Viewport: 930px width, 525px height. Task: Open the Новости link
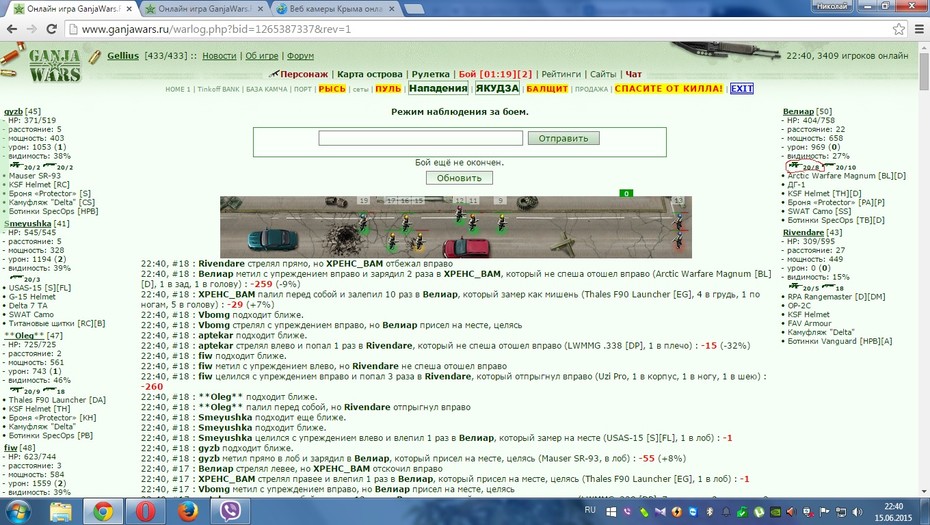219,56
